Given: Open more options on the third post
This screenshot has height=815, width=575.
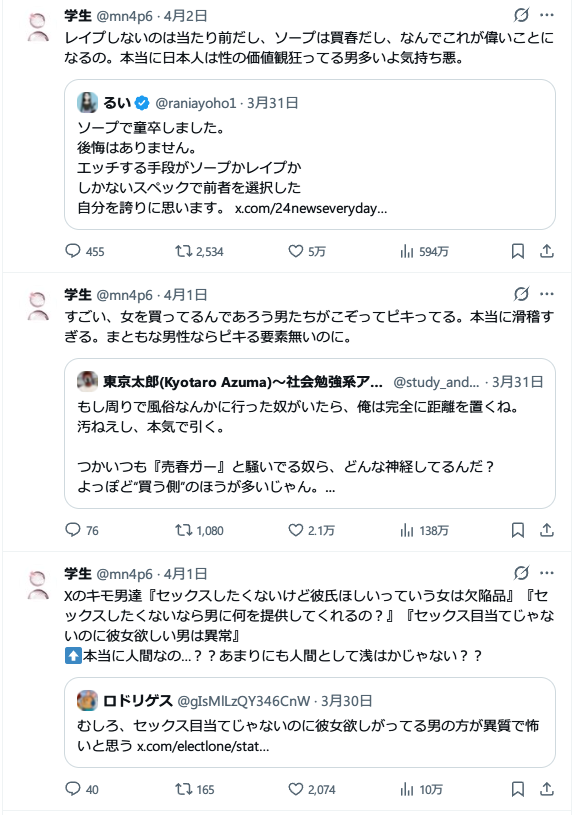Looking at the screenshot, I should point(547,573).
